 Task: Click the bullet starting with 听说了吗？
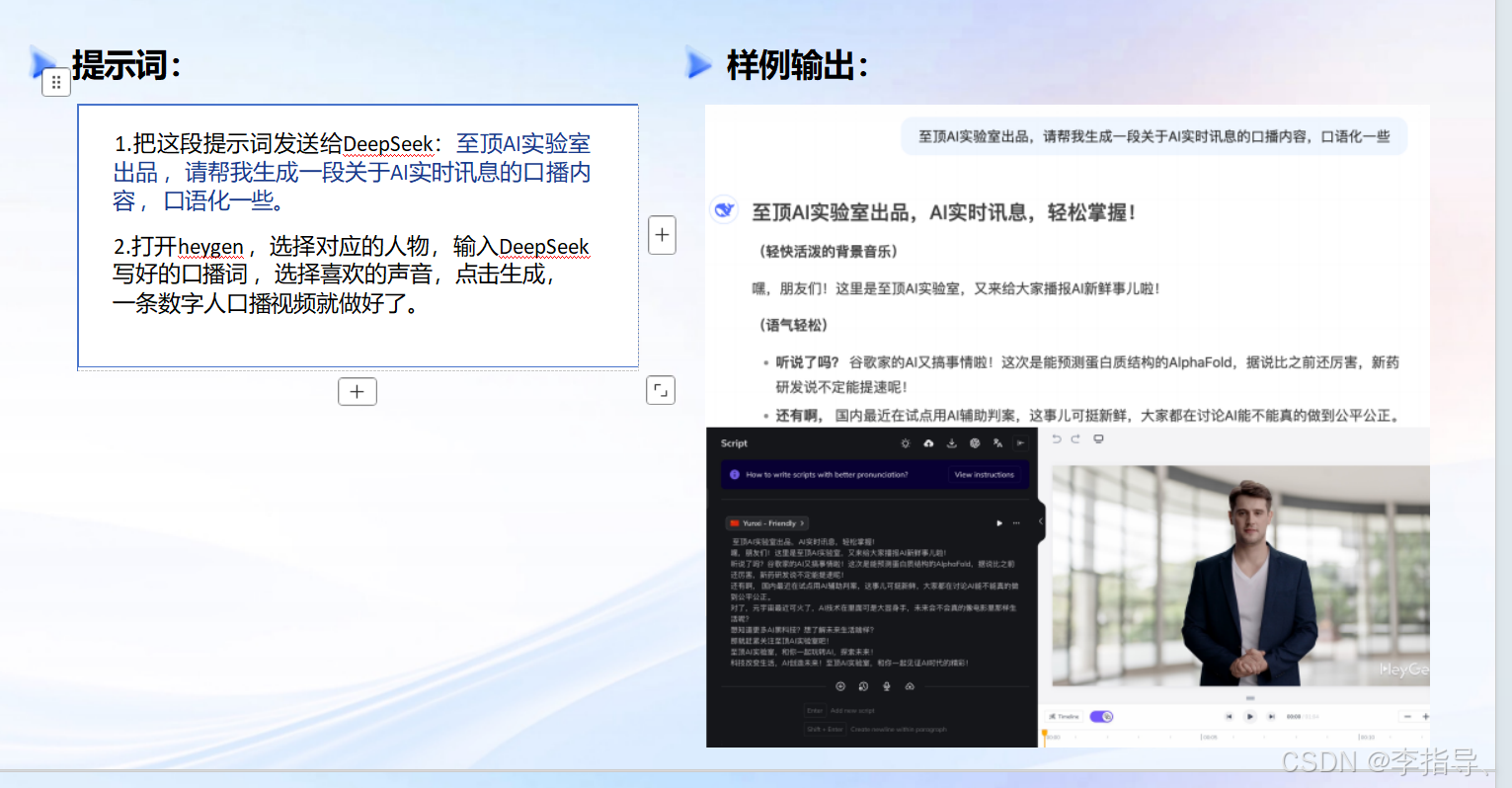coord(1086,374)
